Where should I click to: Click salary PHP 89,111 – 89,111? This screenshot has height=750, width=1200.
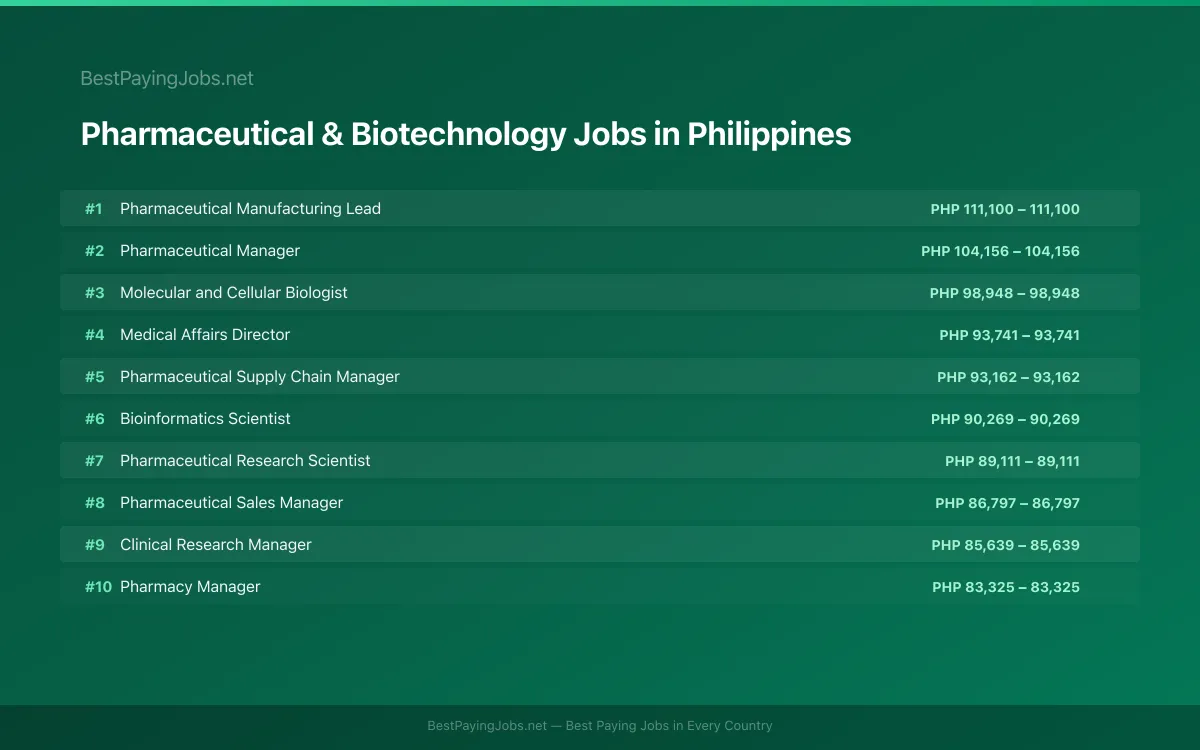click(x=1012, y=461)
